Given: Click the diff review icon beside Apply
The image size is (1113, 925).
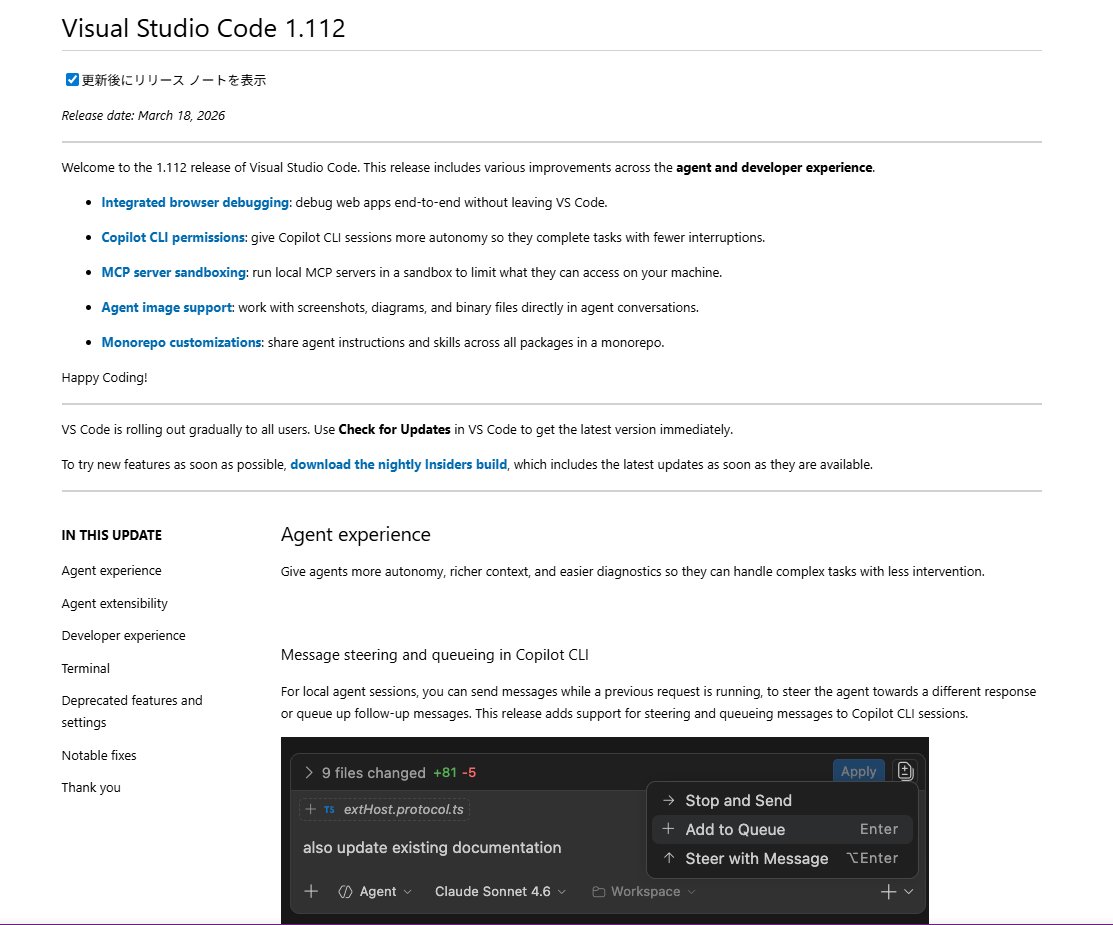Looking at the screenshot, I should [906, 771].
